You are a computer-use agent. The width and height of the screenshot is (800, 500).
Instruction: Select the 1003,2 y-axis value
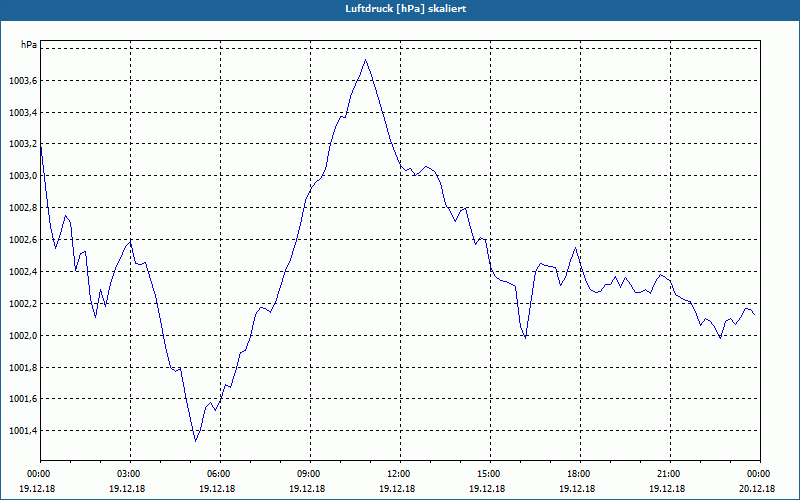point(23,144)
